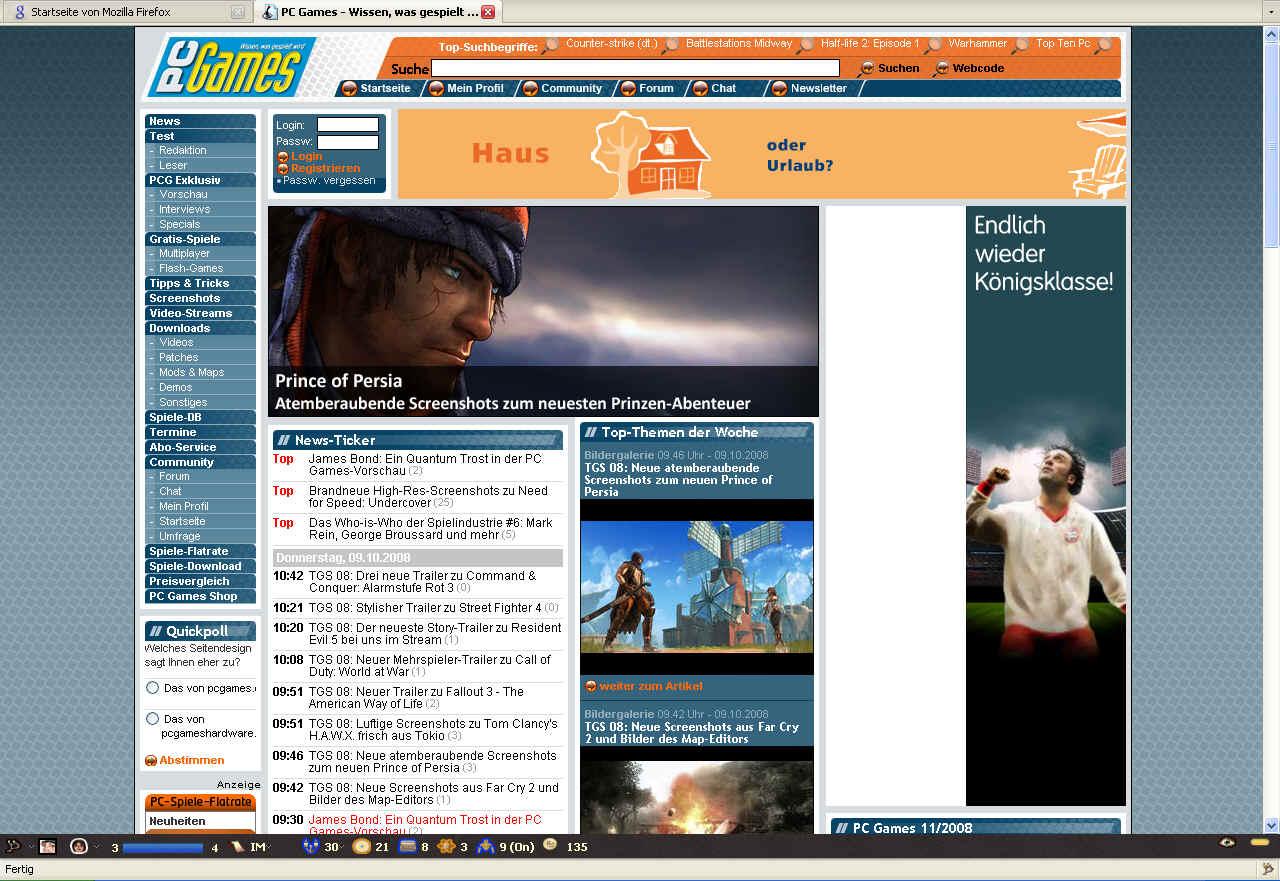Click the blue progress bar in toolbar

tap(163, 848)
